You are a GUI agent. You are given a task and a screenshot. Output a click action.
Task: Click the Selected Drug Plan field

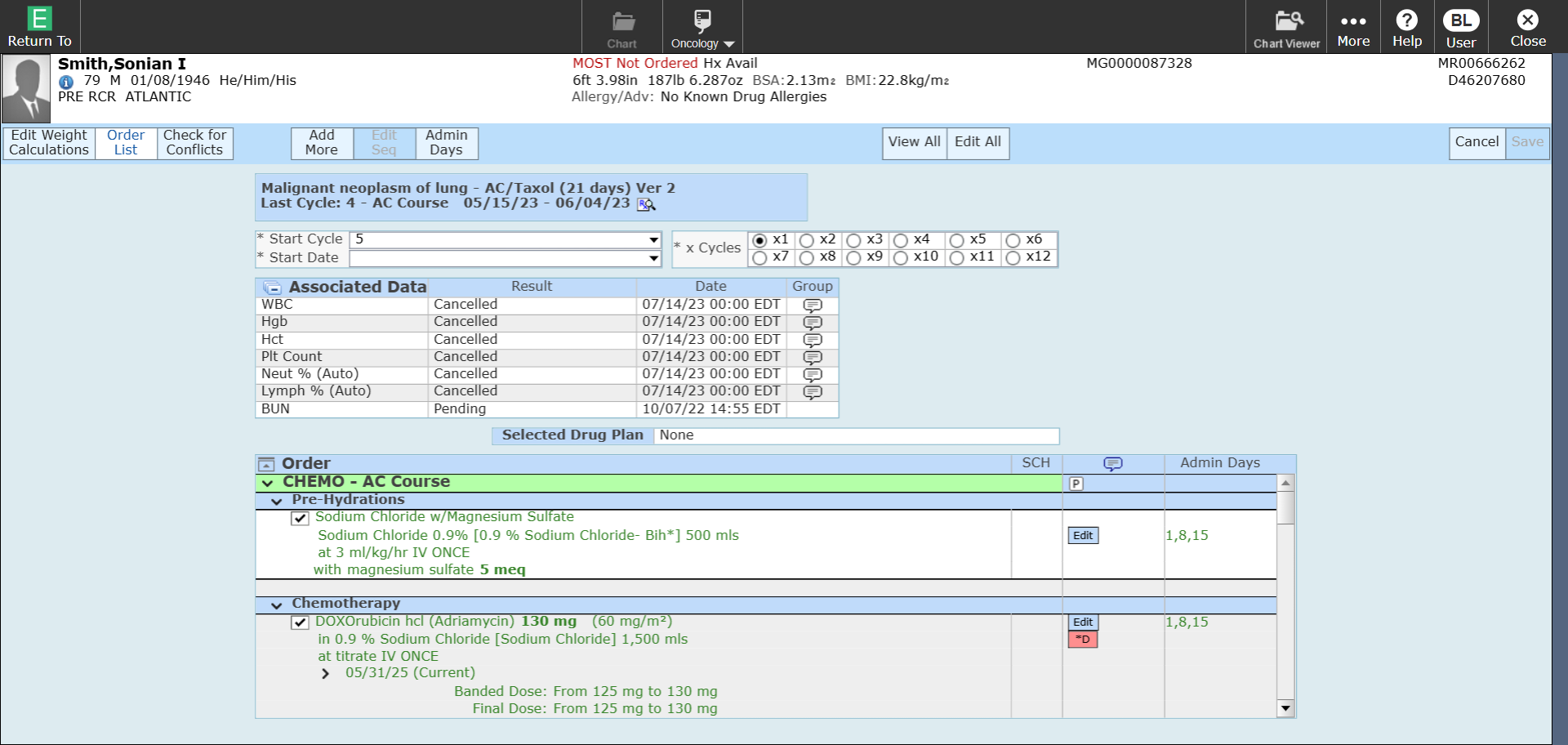856,436
